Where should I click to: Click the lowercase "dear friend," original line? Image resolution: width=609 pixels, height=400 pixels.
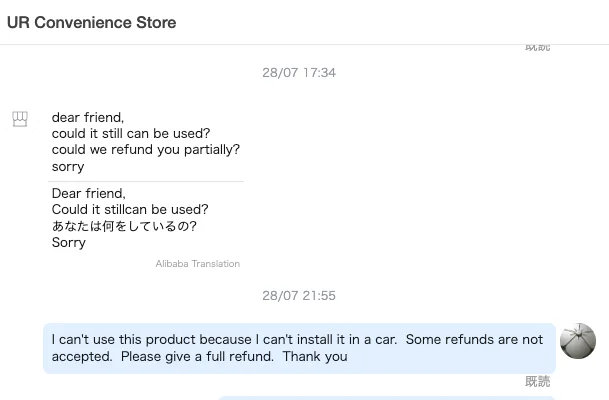click(88, 118)
